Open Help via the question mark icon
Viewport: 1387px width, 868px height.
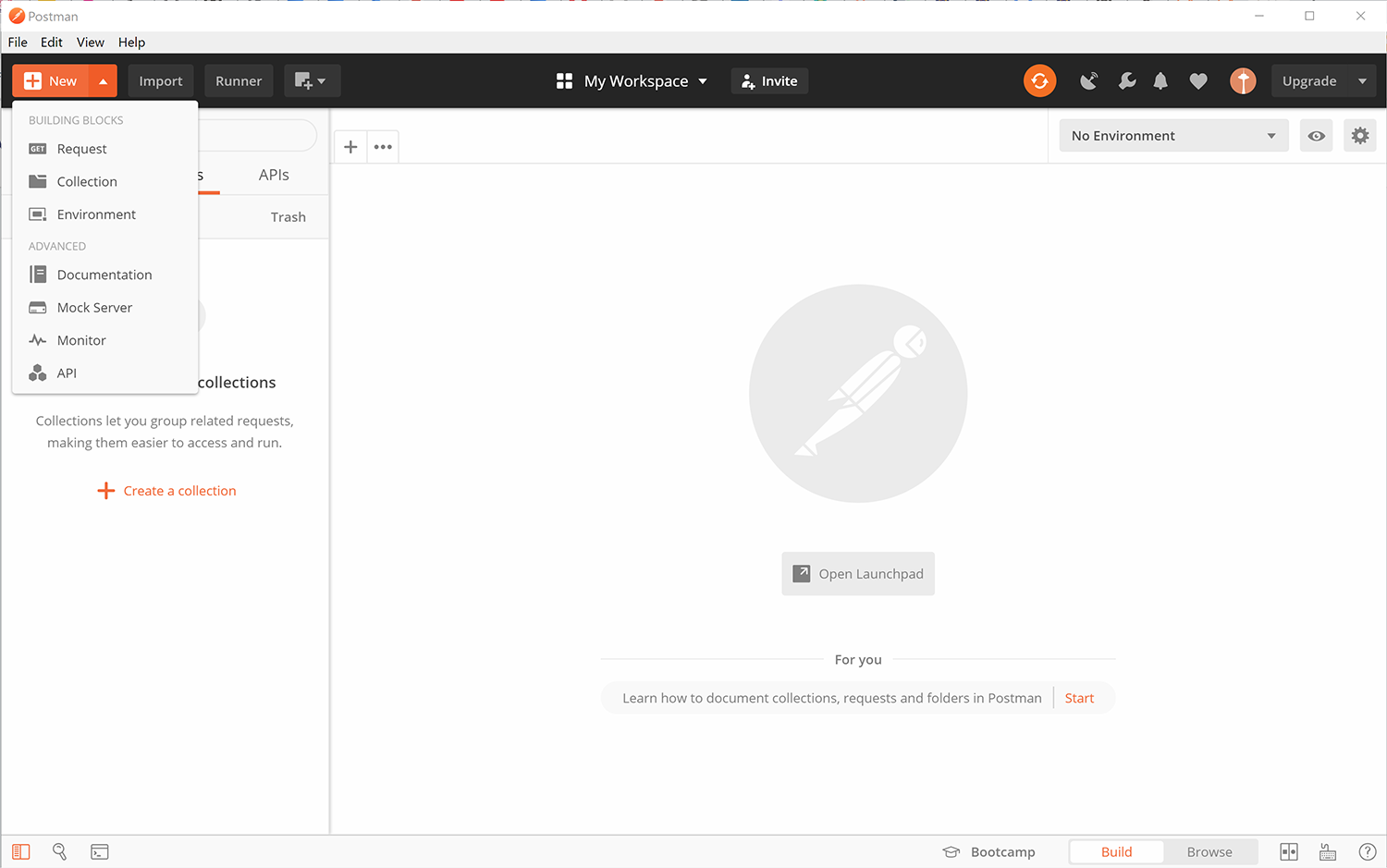pos(1369,851)
